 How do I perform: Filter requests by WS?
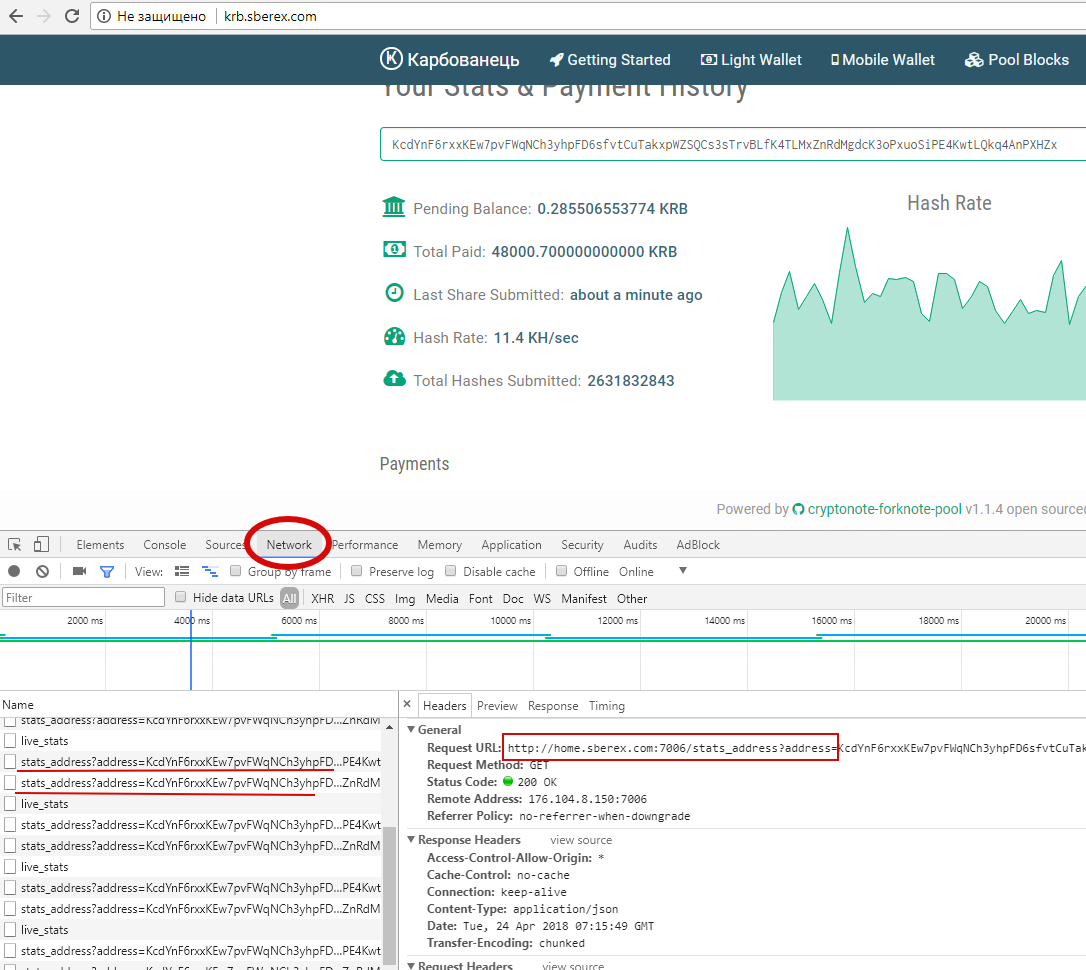tap(542, 598)
